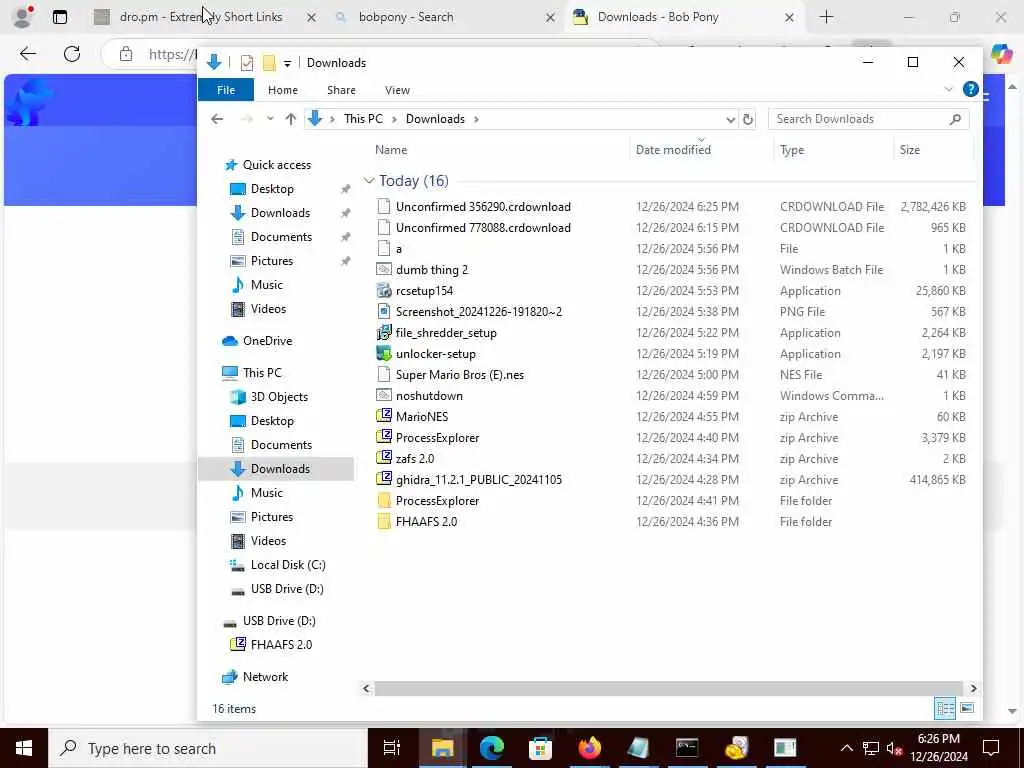Select Local Disk (C:) in navigation pane
This screenshot has width=1024, height=768.
[x=288, y=565]
